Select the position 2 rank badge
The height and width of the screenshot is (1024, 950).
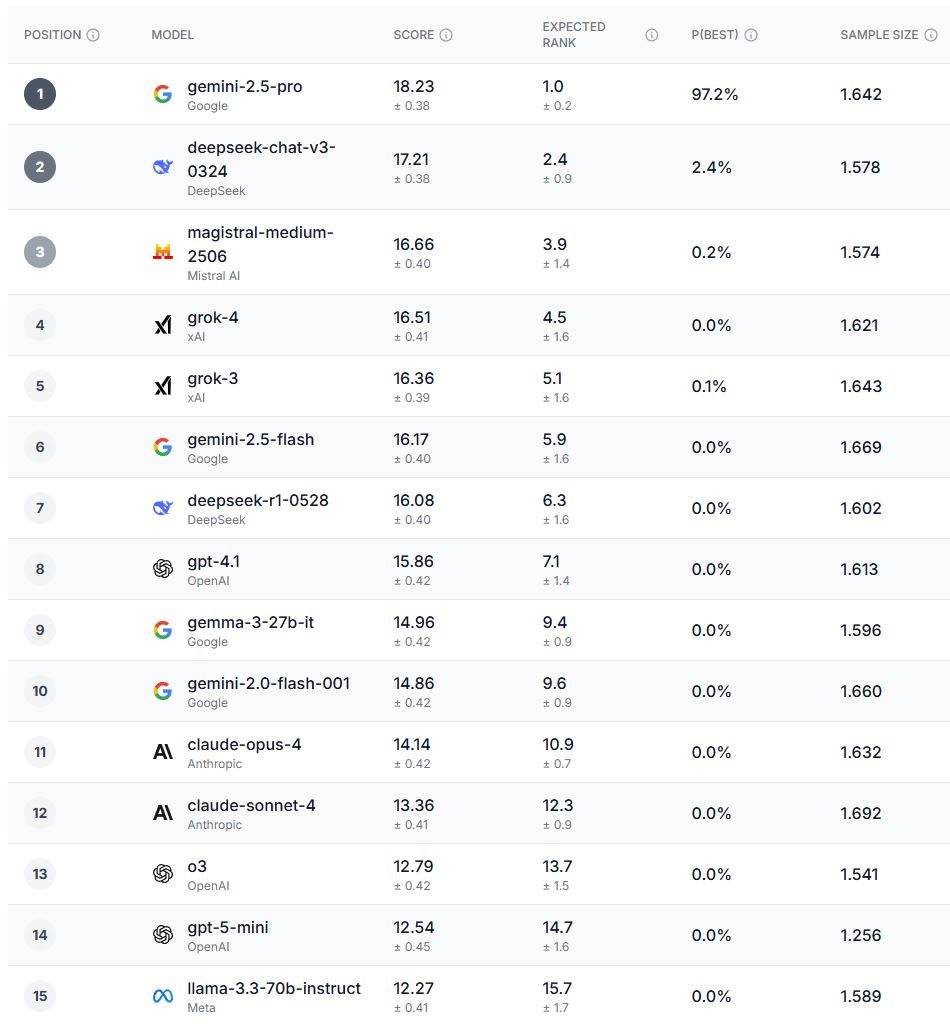pos(40,167)
